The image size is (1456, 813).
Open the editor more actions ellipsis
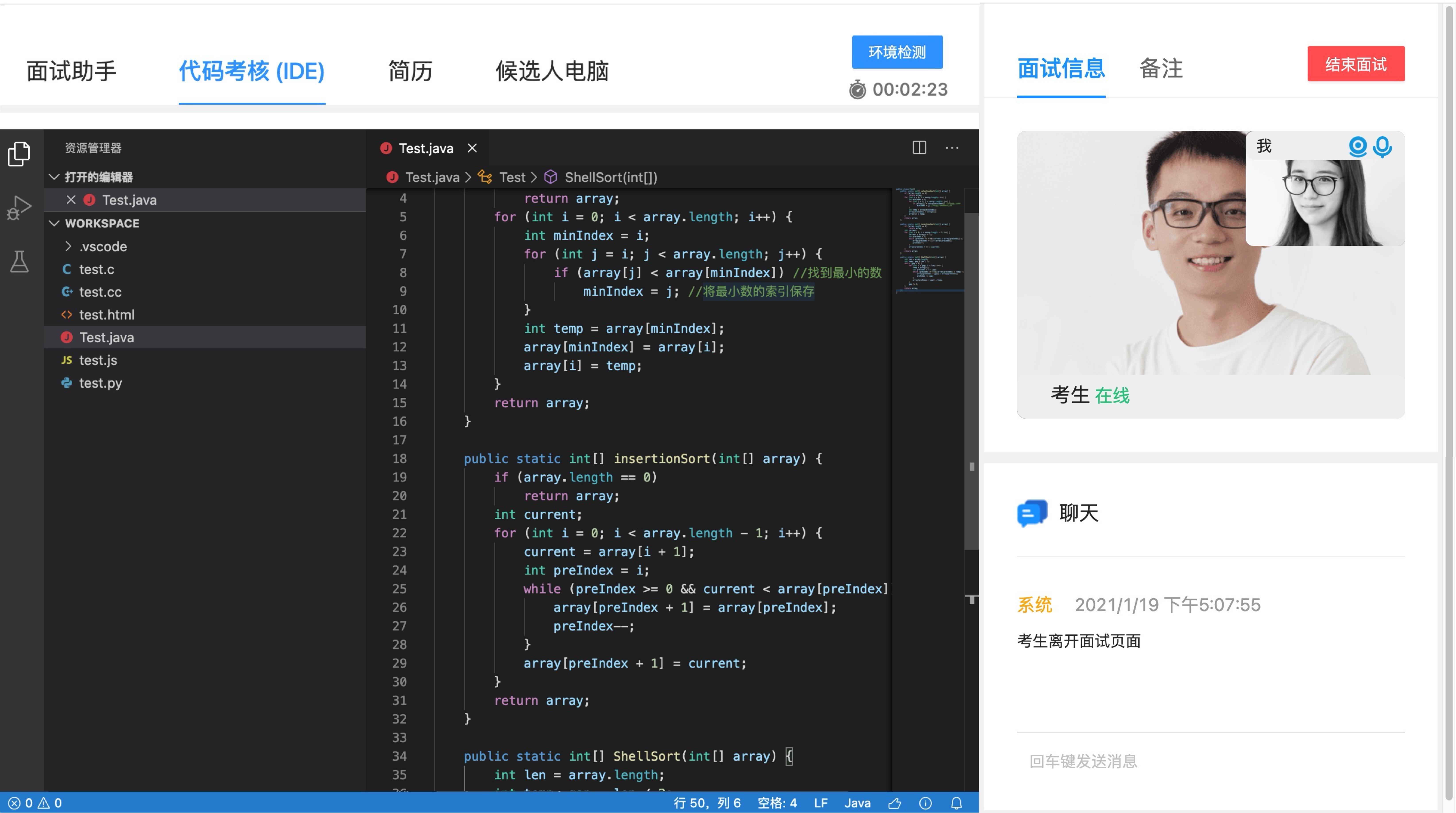tap(952, 148)
